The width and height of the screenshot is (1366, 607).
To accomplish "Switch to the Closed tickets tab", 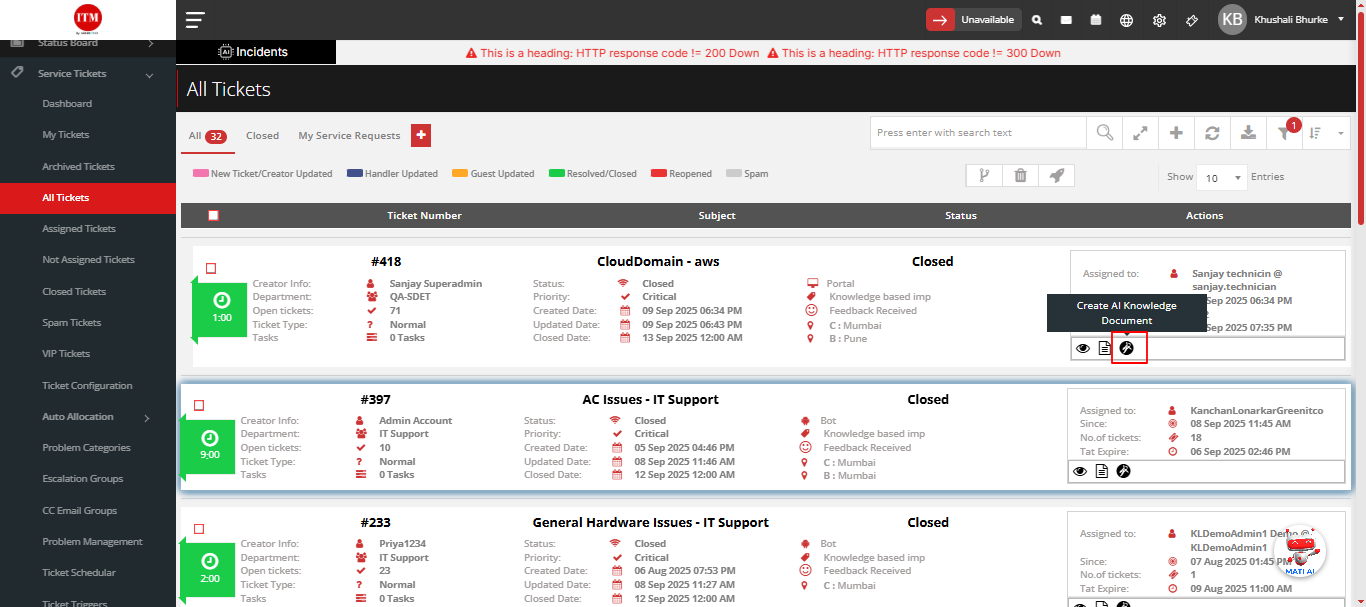I will click(x=262, y=136).
